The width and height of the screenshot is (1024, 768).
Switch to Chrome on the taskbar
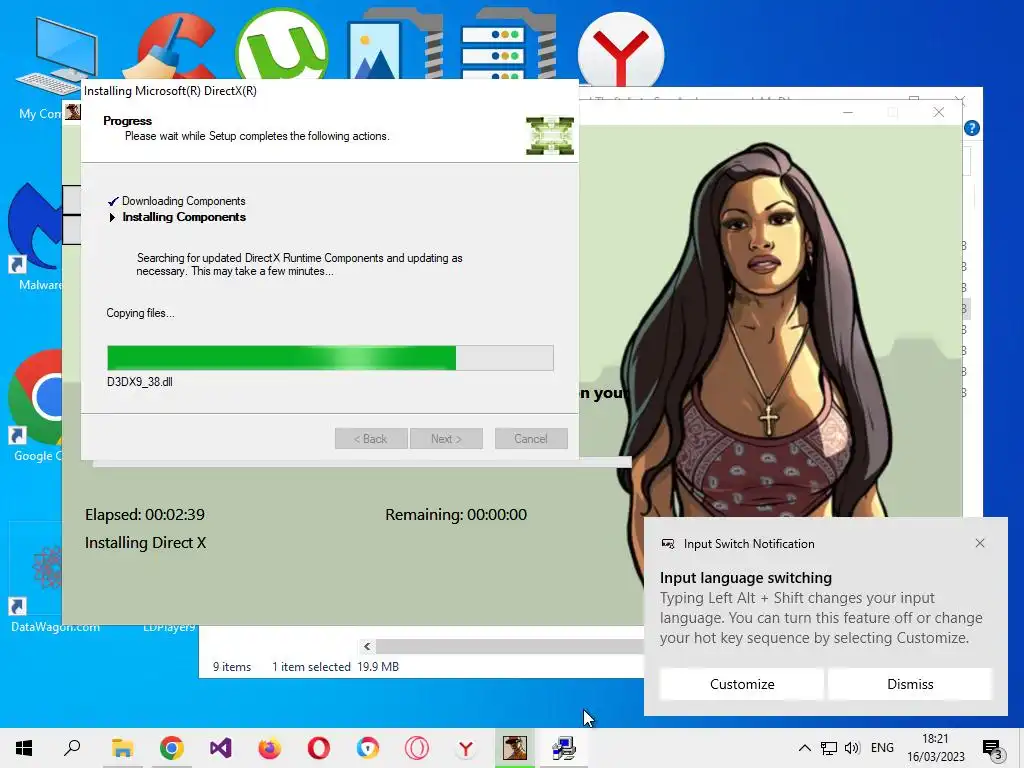[171, 748]
